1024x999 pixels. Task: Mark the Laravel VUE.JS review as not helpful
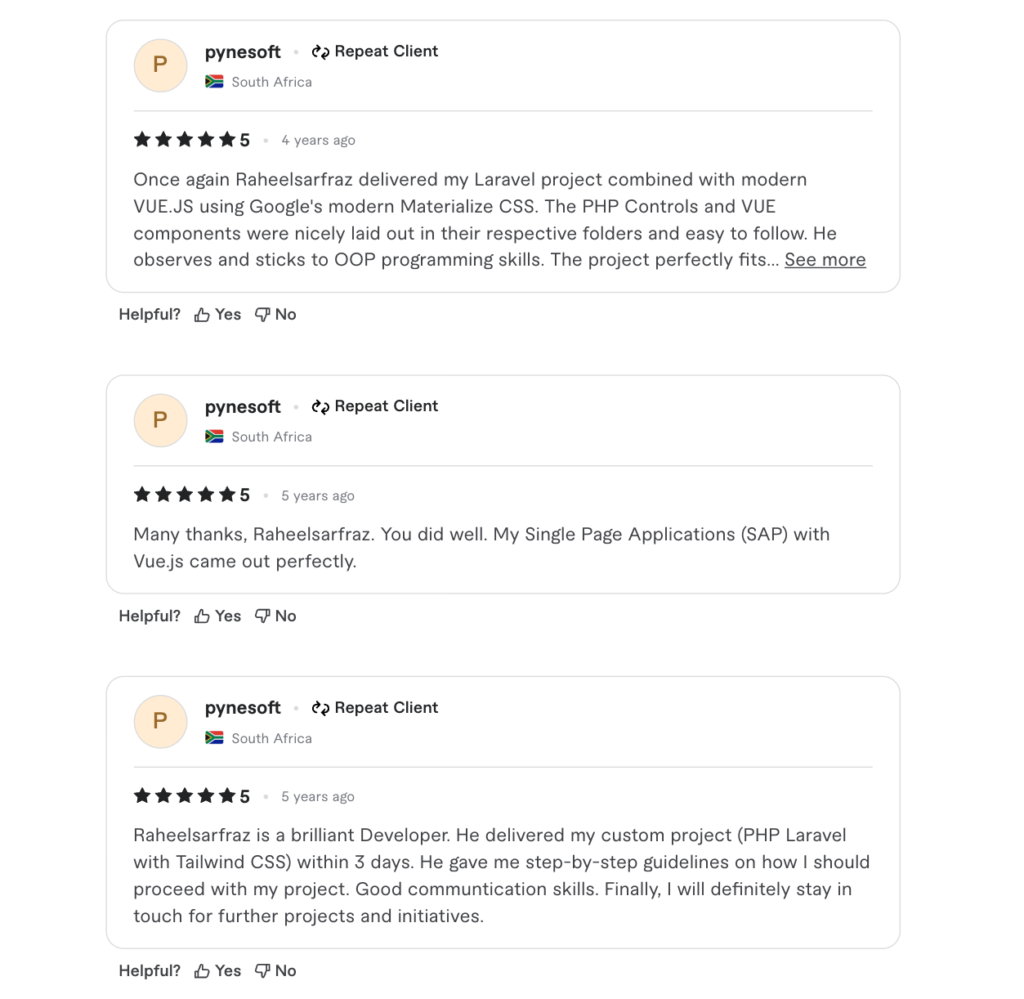276,315
